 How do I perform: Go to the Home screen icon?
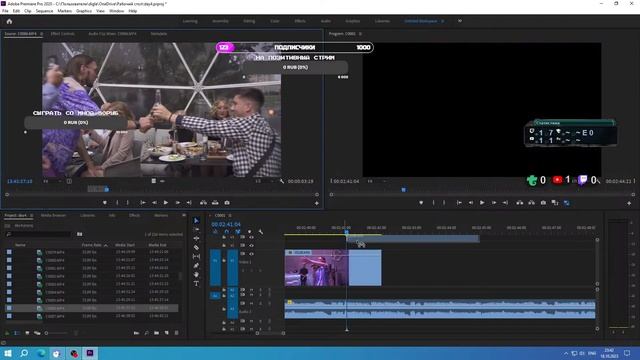tap(9, 21)
